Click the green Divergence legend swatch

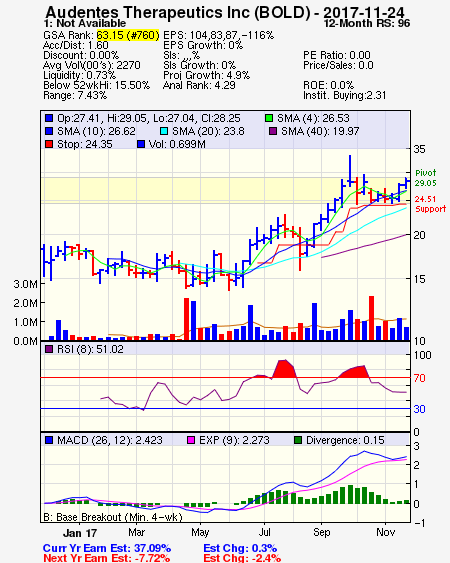click(298, 440)
